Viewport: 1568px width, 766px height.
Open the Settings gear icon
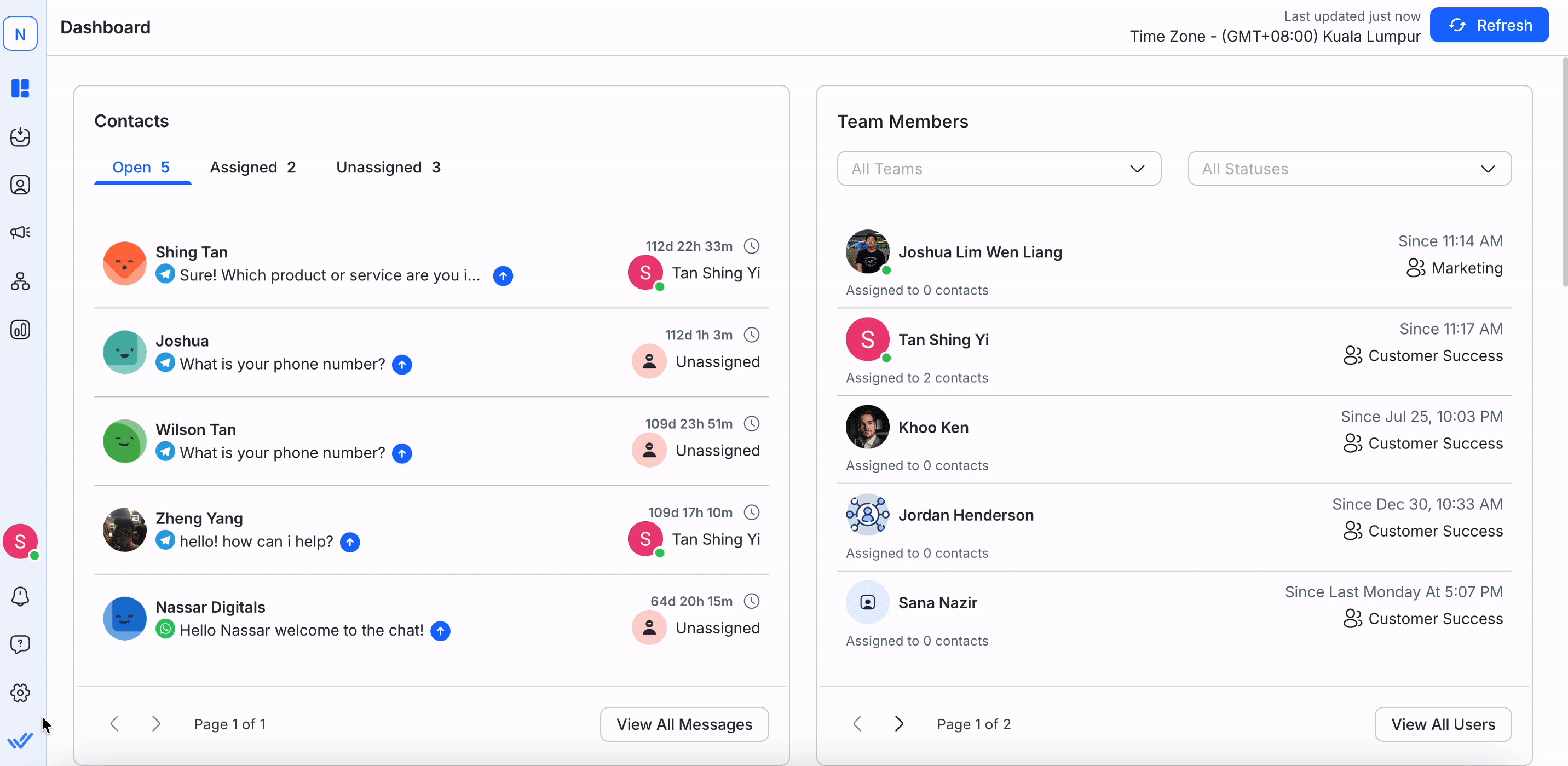(x=20, y=692)
